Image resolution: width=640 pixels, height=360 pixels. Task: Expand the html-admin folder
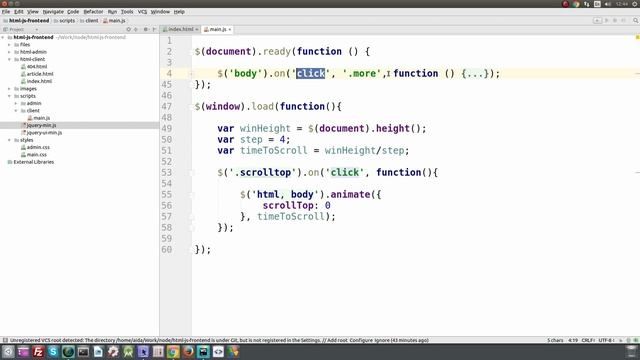pos(9,52)
